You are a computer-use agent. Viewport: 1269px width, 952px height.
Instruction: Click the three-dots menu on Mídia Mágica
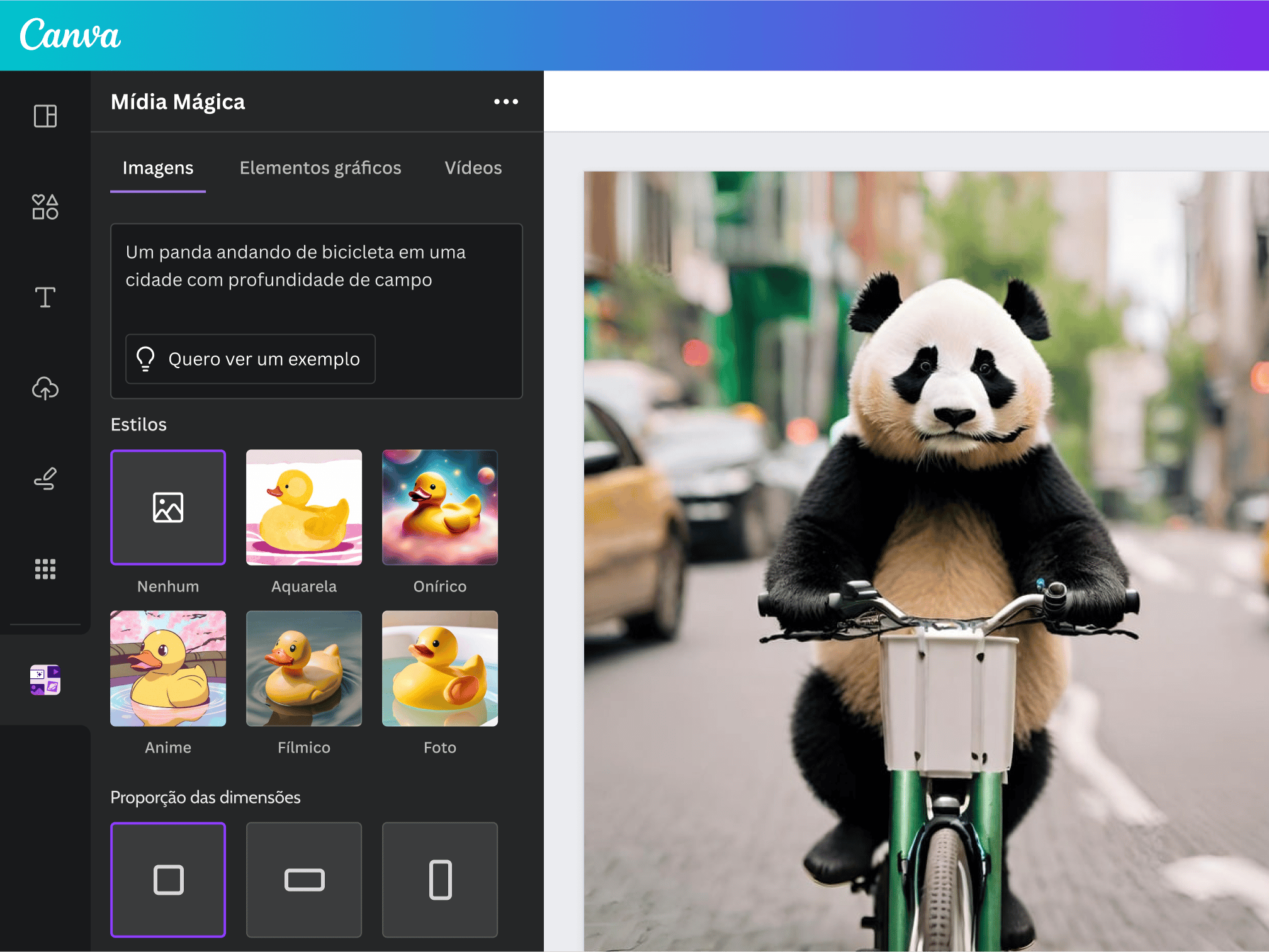pos(506,101)
